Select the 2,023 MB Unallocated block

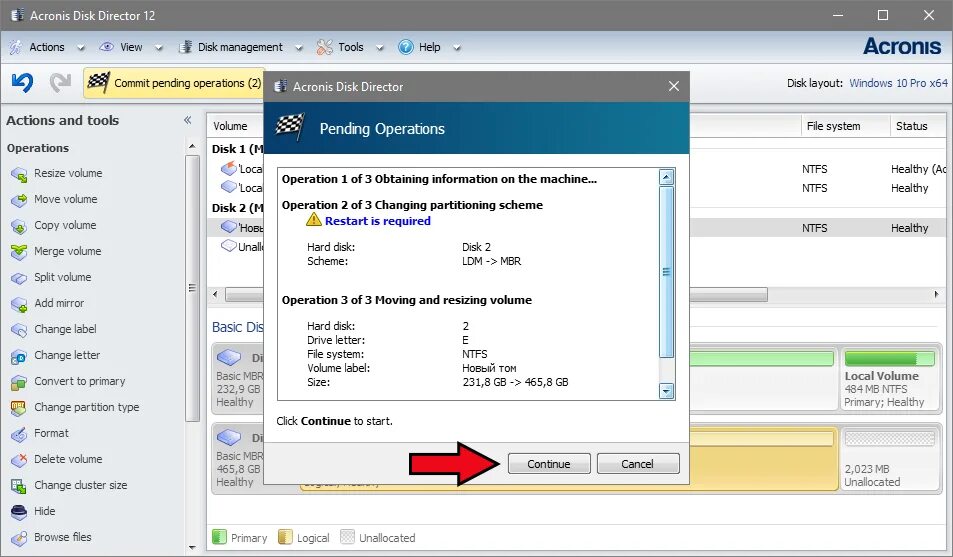point(889,458)
